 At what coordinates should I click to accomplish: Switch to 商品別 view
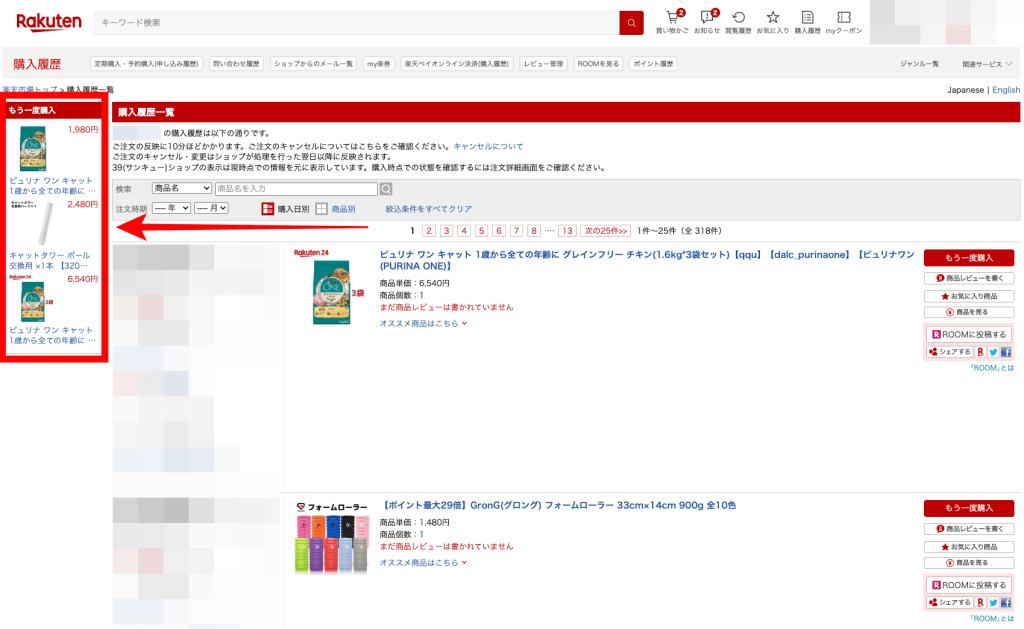pyautogui.click(x=336, y=209)
